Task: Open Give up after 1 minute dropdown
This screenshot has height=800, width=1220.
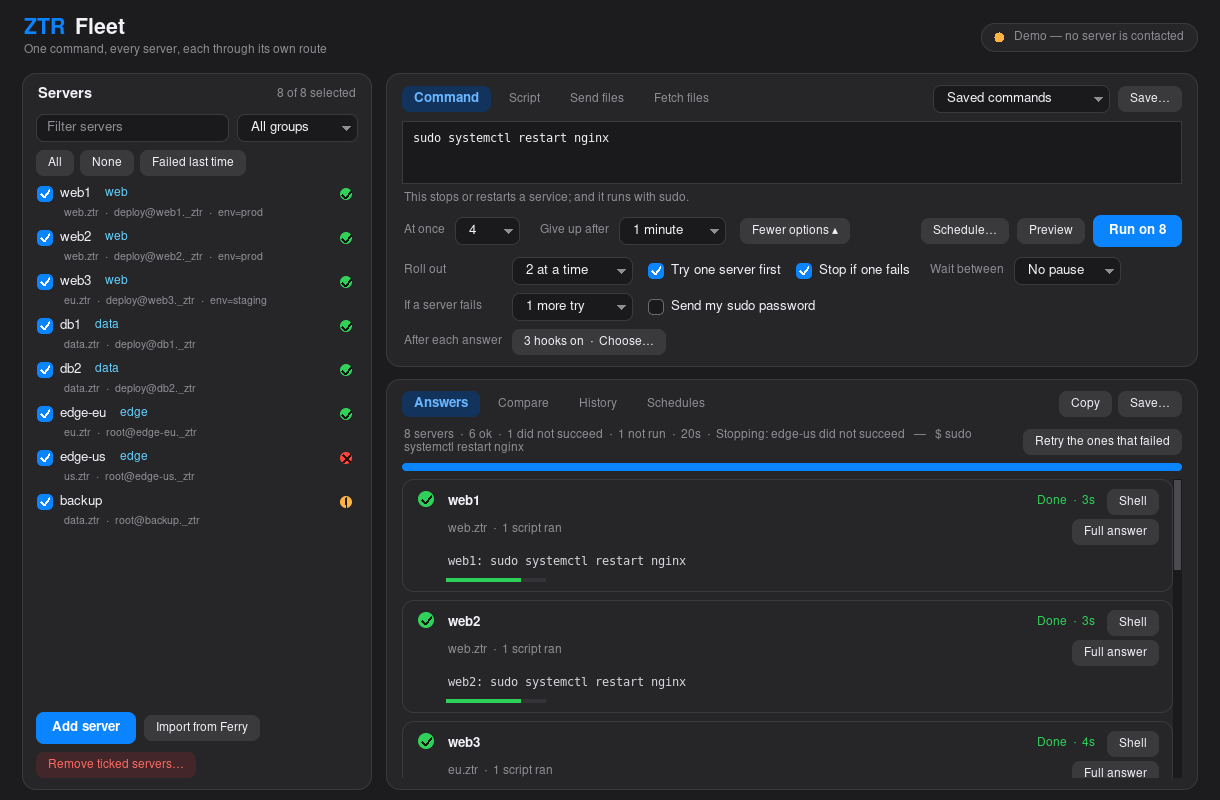Action: click(672, 231)
